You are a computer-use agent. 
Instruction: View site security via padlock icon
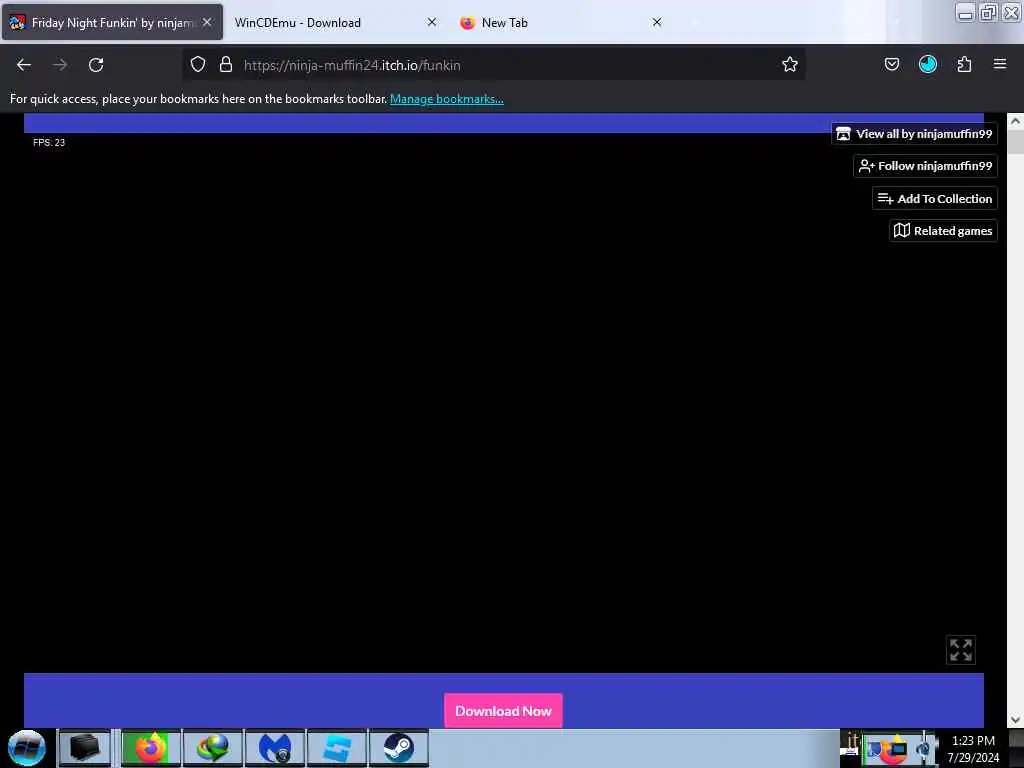[x=226, y=64]
